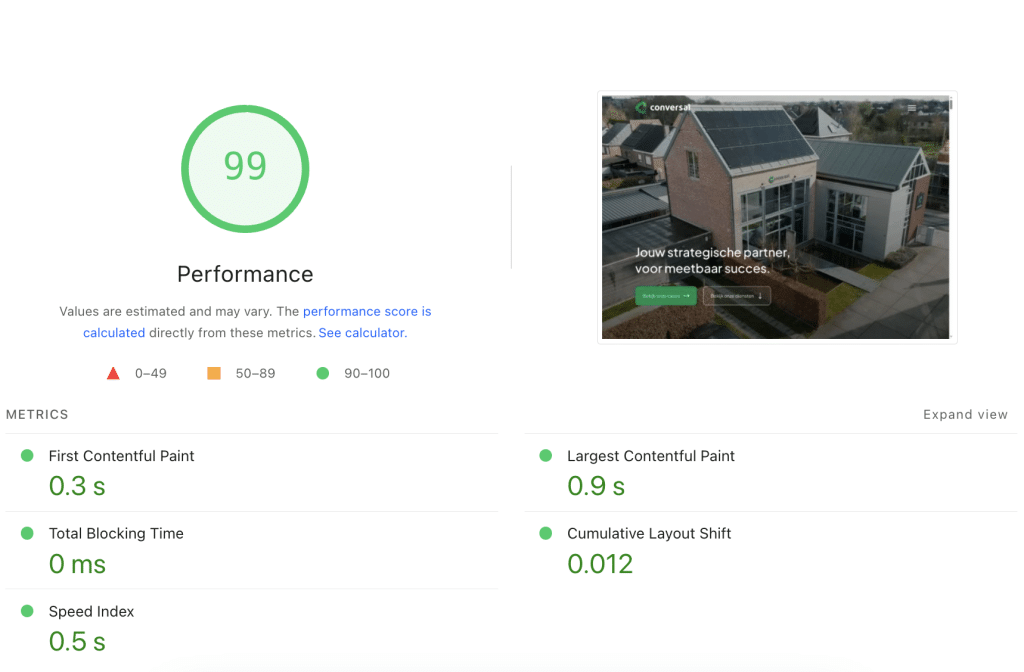
Task: Click Expand view above the metrics
Action: point(965,414)
